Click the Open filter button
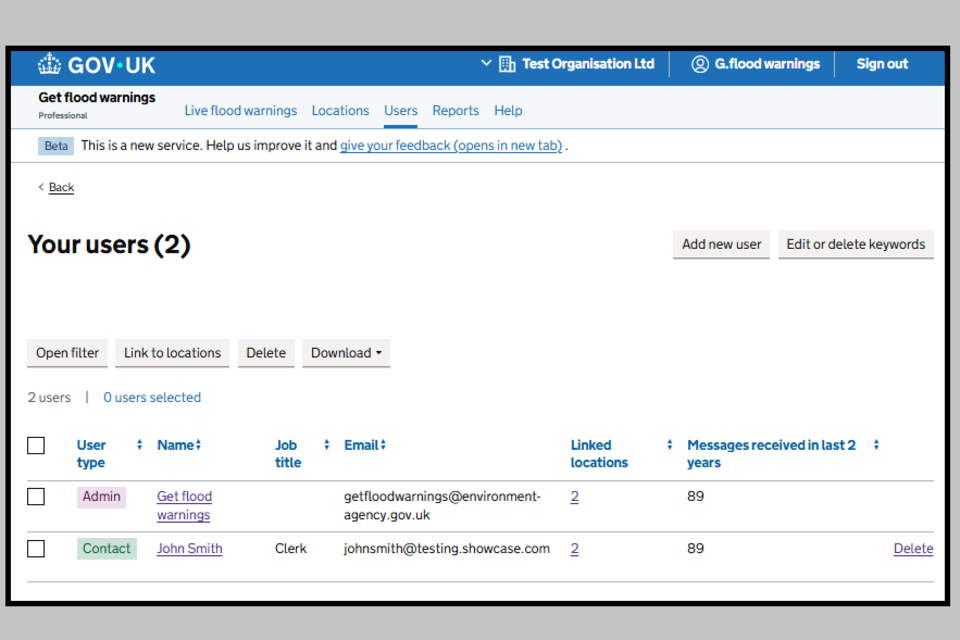This screenshot has height=640, width=960. [x=68, y=353]
